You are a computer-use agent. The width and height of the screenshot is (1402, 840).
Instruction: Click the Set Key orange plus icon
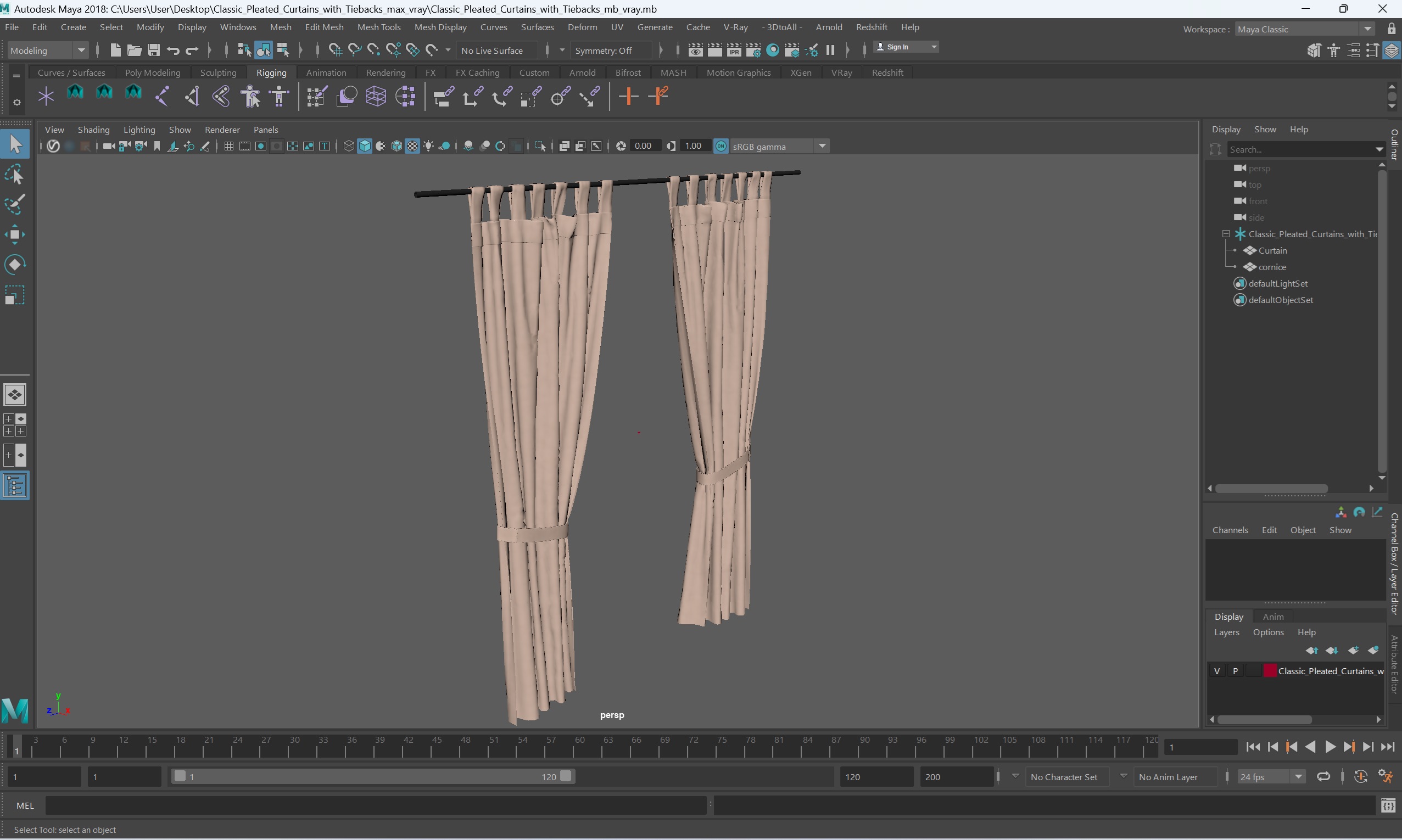click(628, 96)
